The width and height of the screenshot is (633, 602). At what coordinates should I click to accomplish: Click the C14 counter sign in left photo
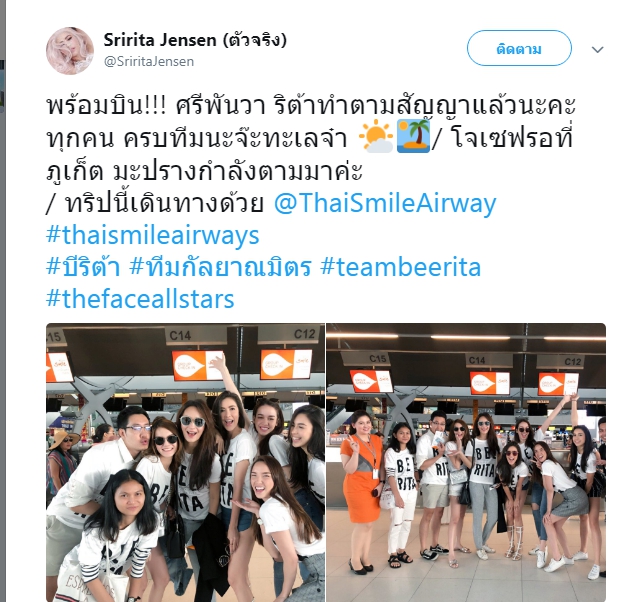pos(180,336)
